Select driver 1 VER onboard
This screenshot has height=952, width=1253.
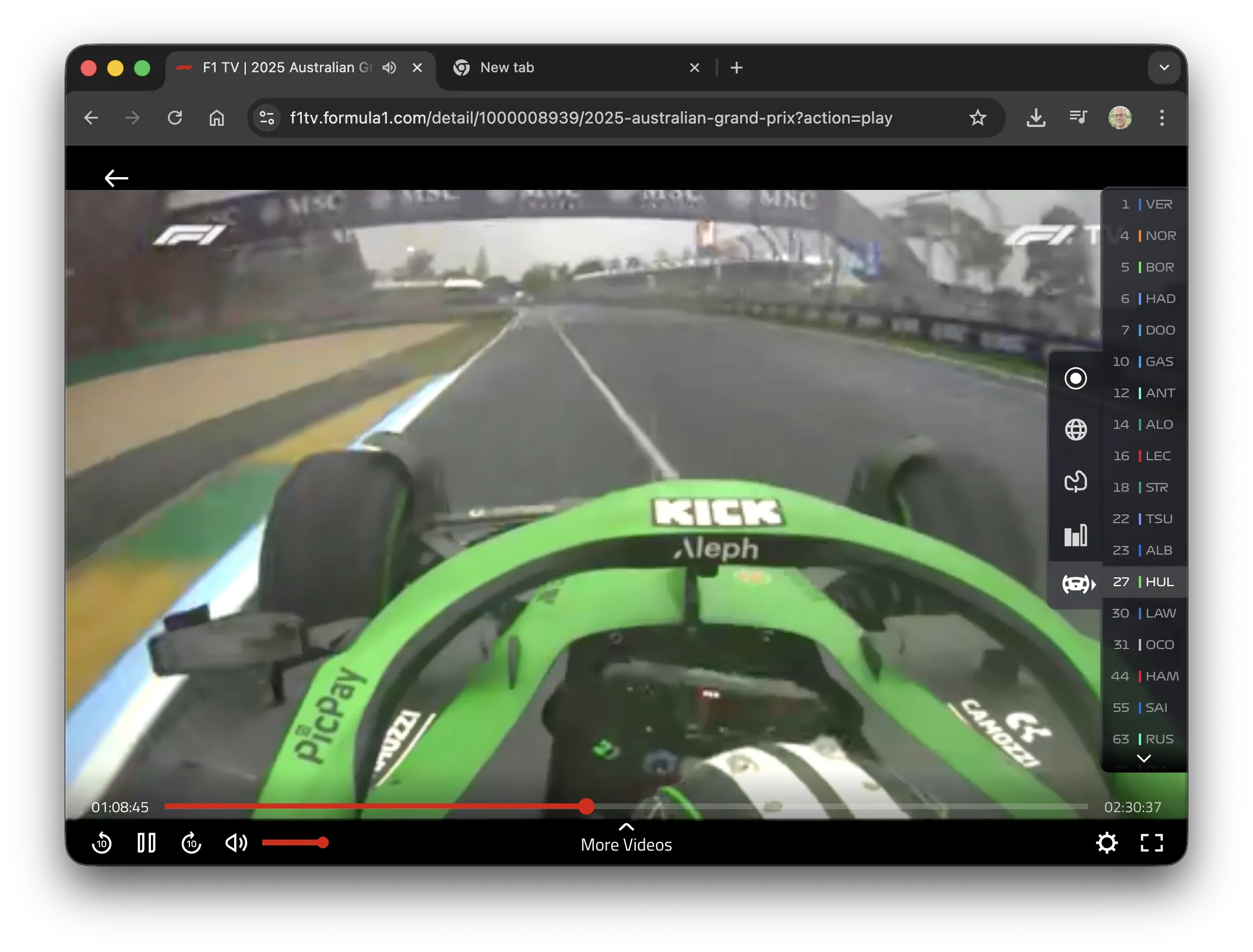tap(1145, 204)
